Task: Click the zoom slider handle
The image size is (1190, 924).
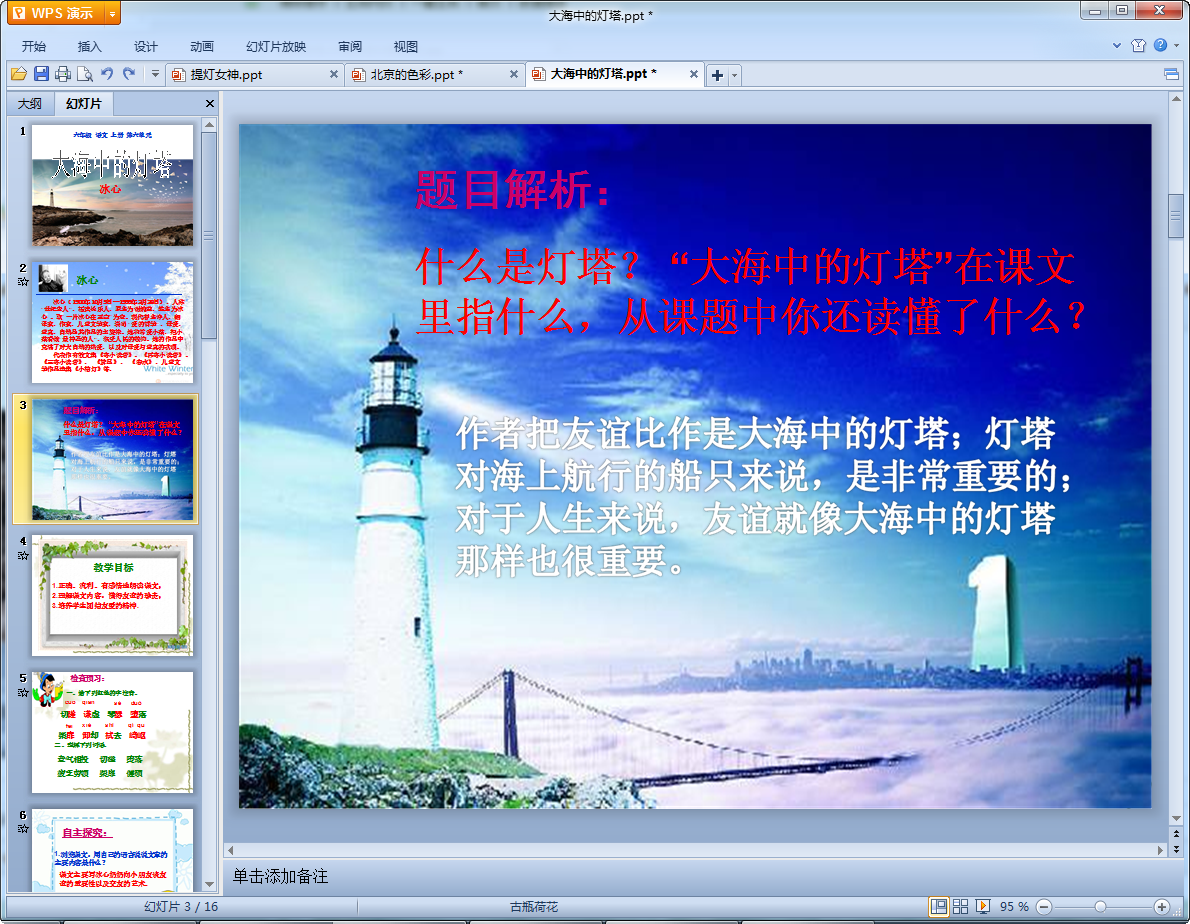Action: click(1100, 907)
